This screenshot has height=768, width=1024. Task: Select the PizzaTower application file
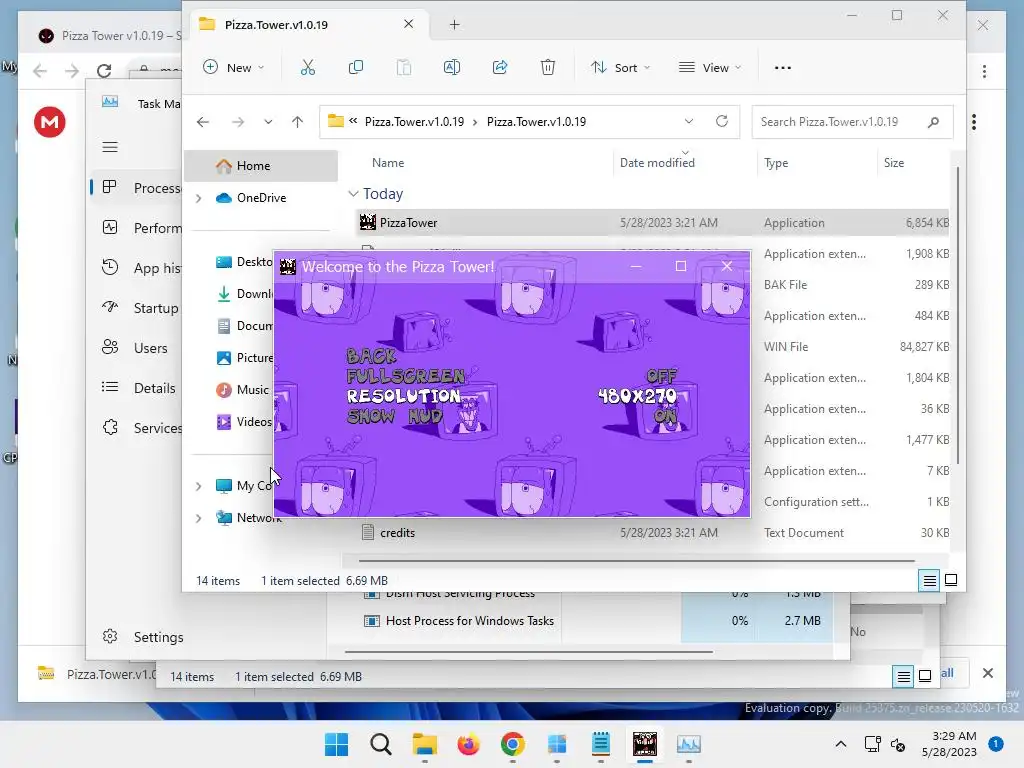point(653,223)
